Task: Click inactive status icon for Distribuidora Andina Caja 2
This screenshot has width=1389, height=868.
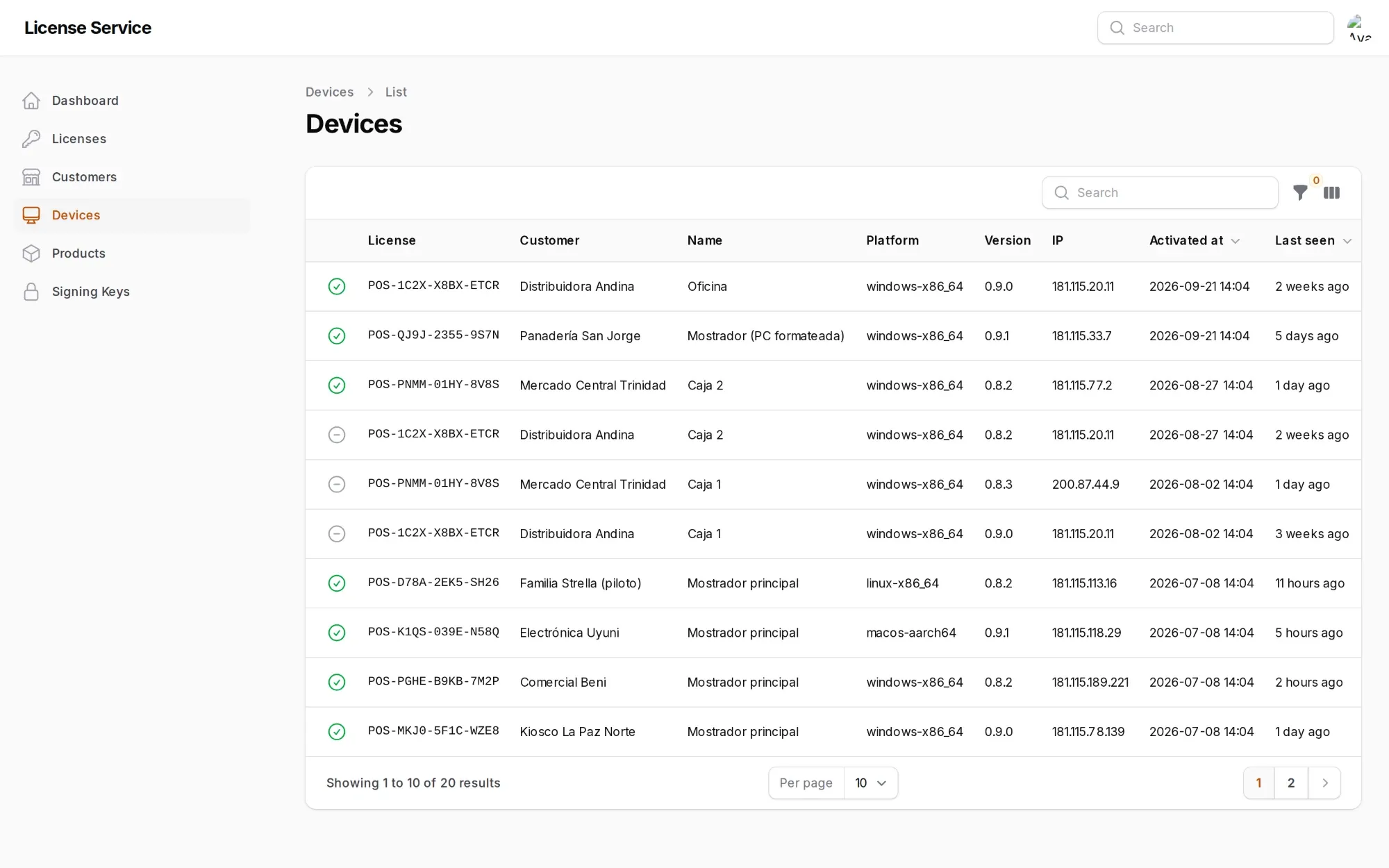Action: (x=337, y=435)
